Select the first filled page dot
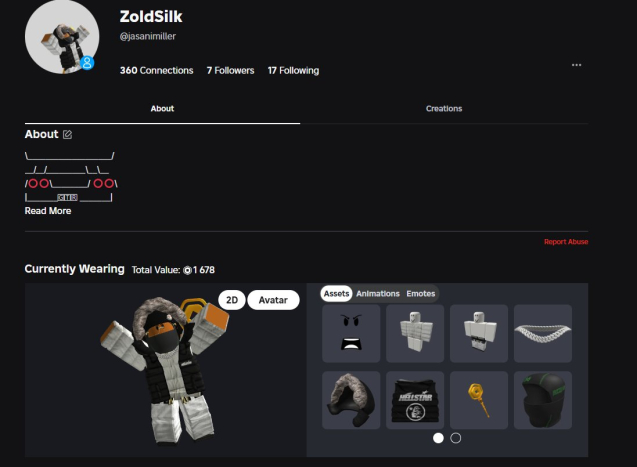Viewport: 637px width, 467px height. click(438, 438)
